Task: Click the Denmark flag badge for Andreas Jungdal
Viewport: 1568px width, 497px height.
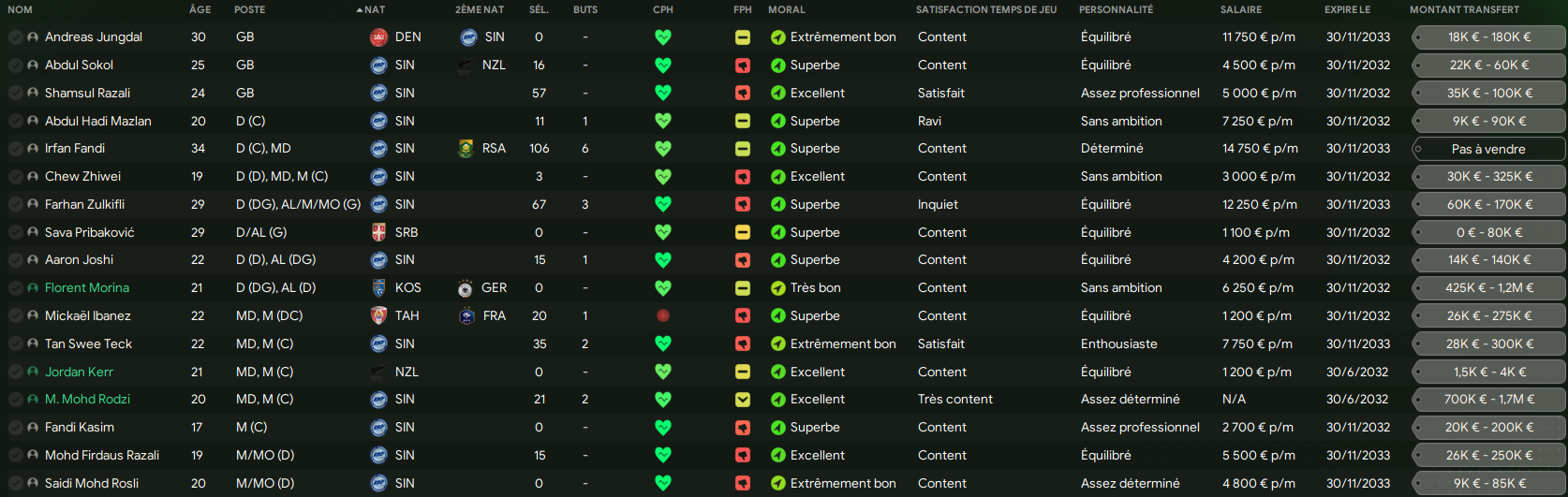Action: [378, 37]
